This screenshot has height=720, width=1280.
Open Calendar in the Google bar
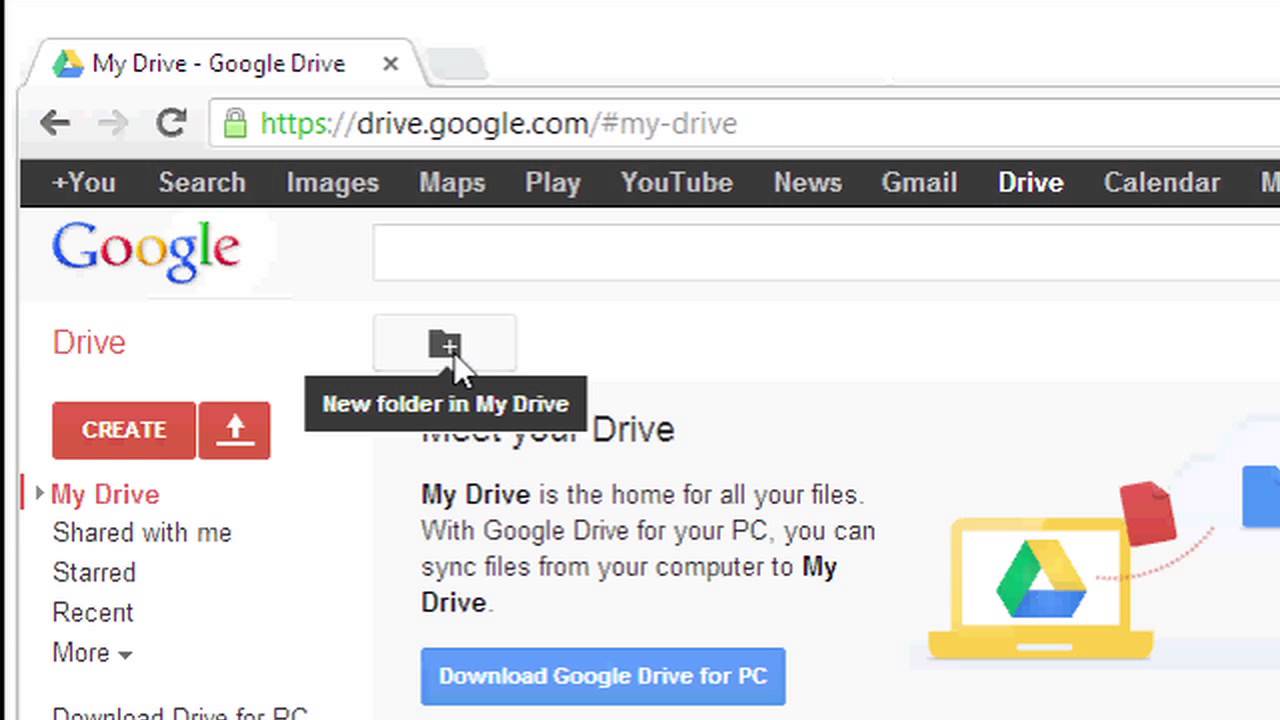[x=1162, y=183]
